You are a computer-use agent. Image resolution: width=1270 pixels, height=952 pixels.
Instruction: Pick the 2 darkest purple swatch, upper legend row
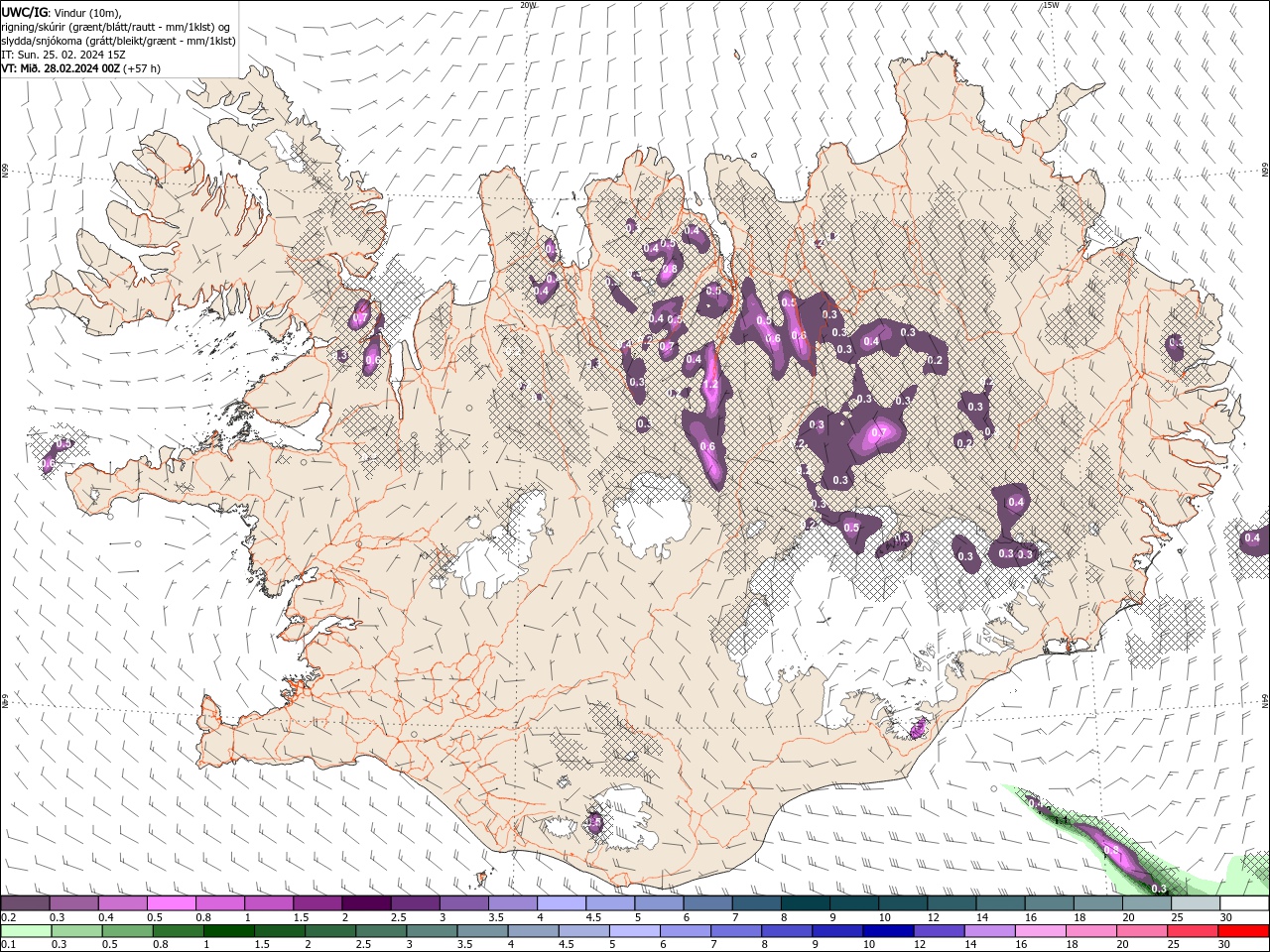[365, 903]
